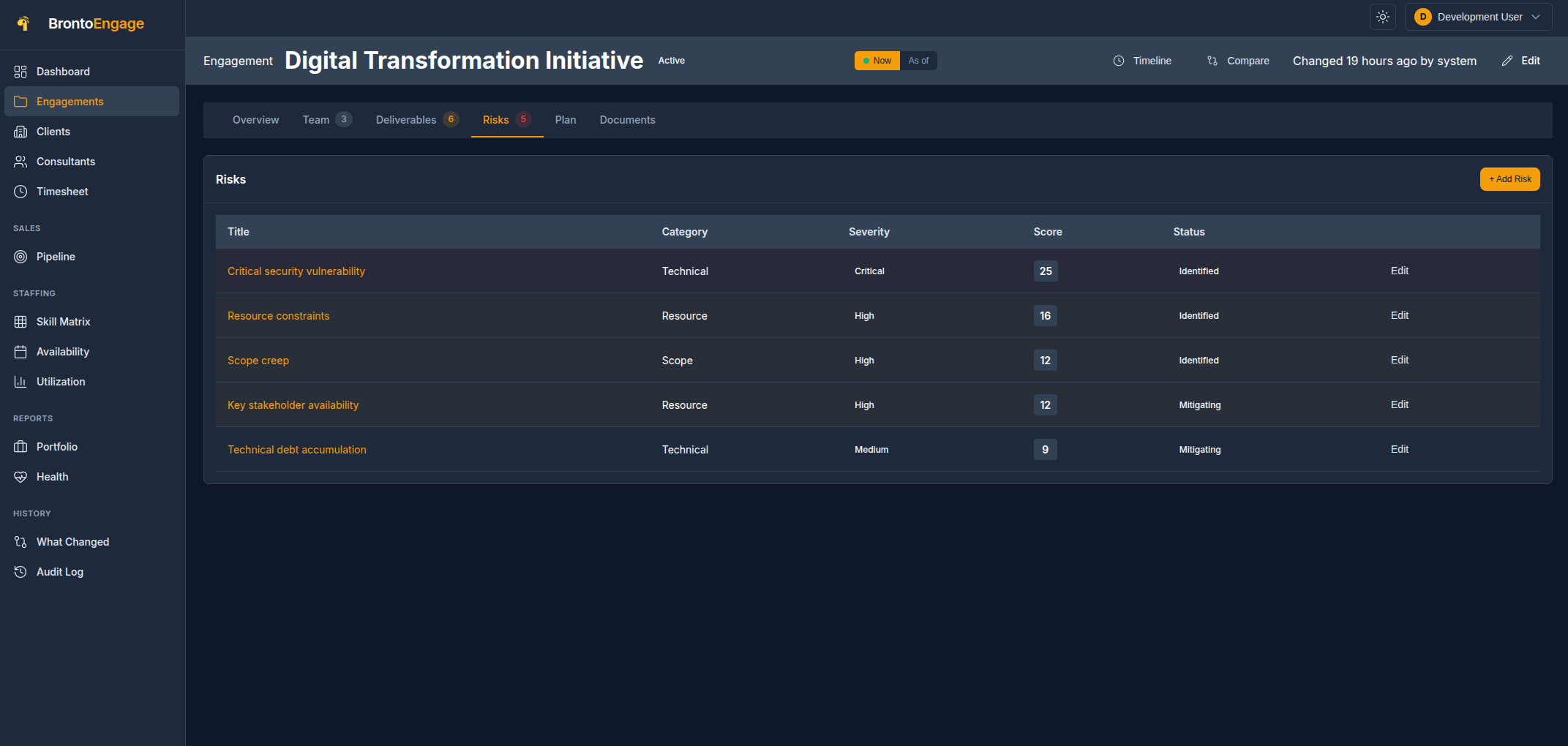This screenshot has height=746, width=1568.
Task: Switch the timeline view to Now
Action: pyautogui.click(x=876, y=61)
